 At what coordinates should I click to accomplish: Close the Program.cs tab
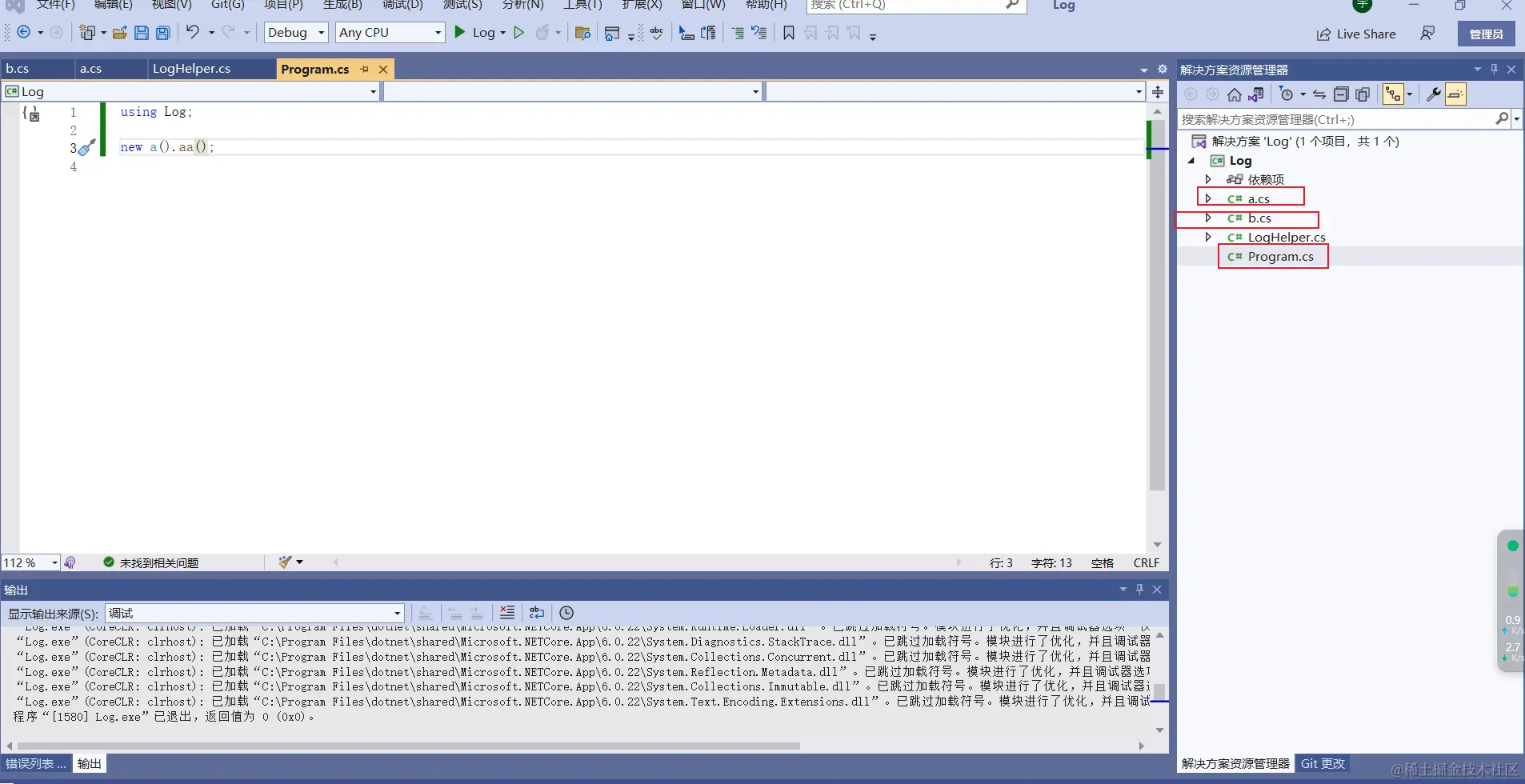coord(383,69)
